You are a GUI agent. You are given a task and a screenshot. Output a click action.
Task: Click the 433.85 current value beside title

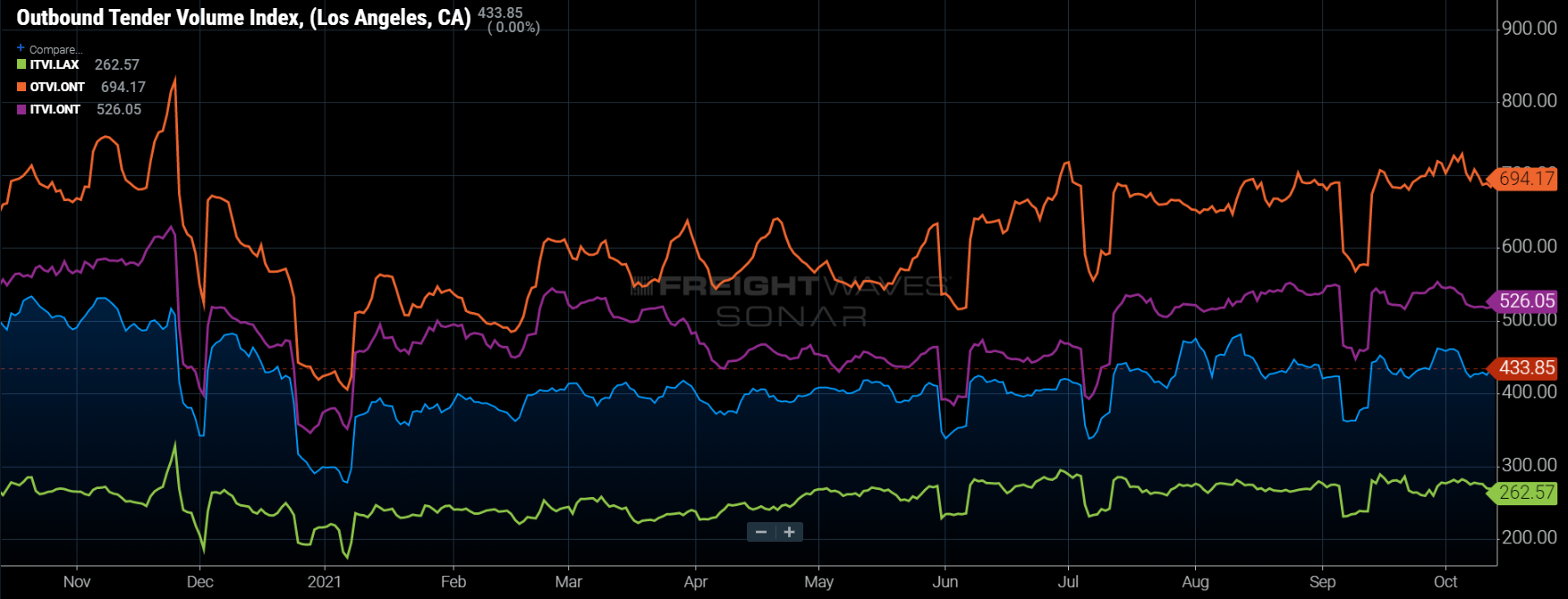500,13
